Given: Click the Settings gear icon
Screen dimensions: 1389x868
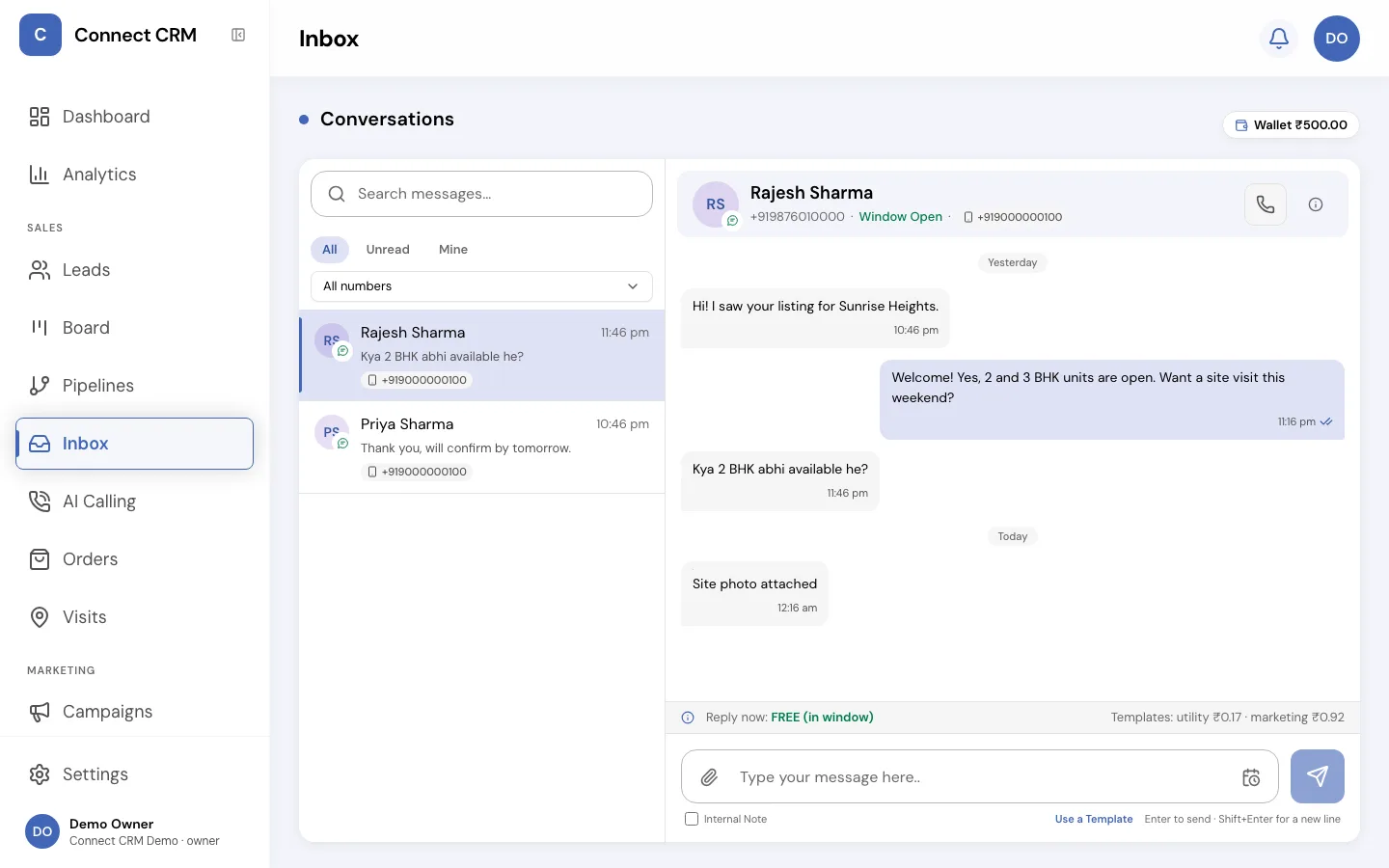Looking at the screenshot, I should pyautogui.click(x=40, y=774).
